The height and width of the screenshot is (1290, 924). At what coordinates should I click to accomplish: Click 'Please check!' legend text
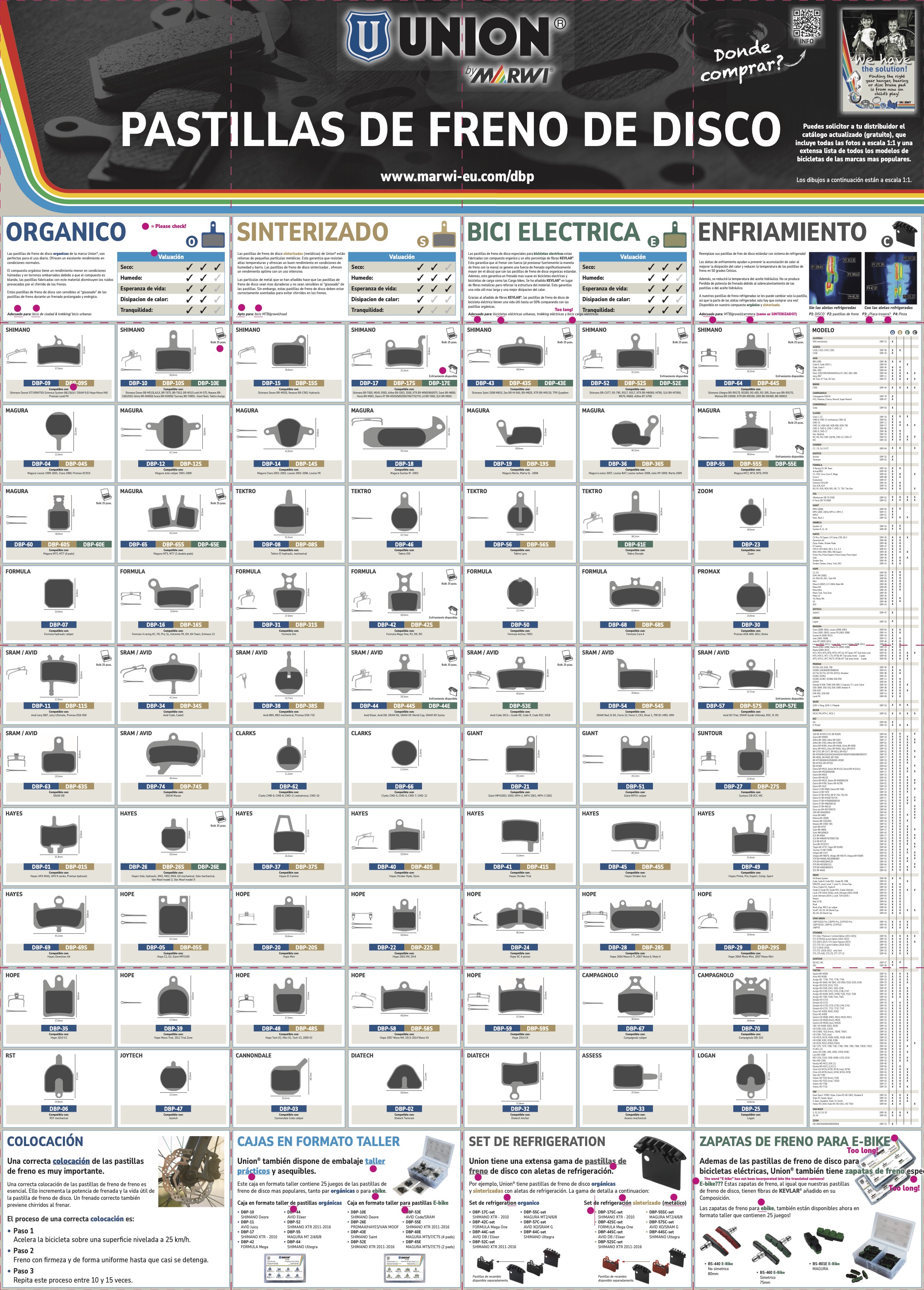click(x=168, y=226)
